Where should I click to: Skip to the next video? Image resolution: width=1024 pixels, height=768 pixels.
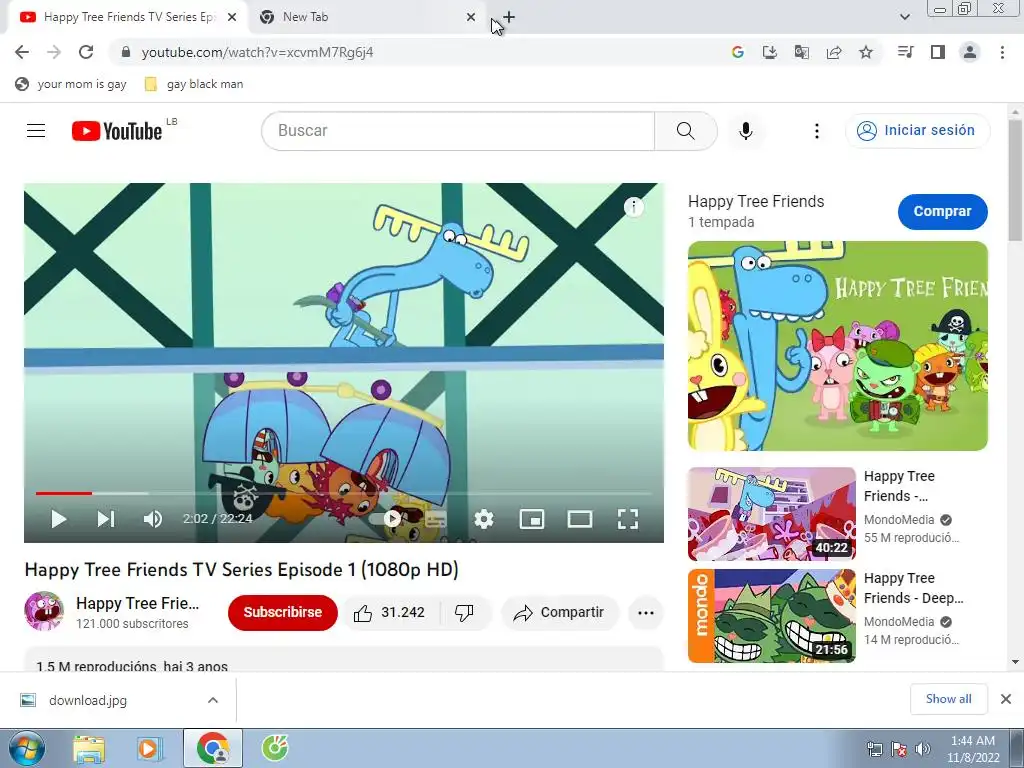pos(106,519)
